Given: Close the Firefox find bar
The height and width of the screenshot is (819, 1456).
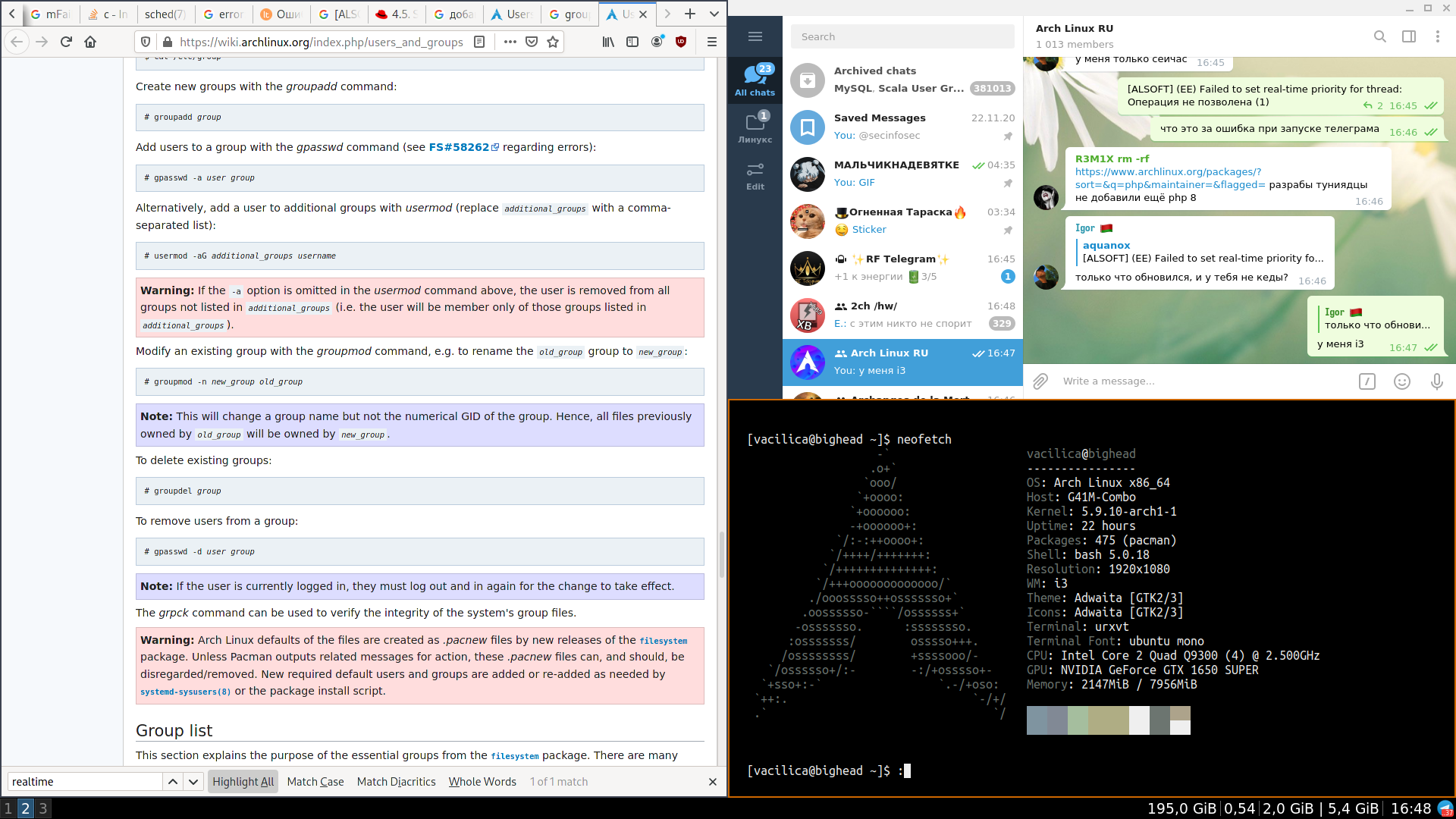Looking at the screenshot, I should [712, 782].
